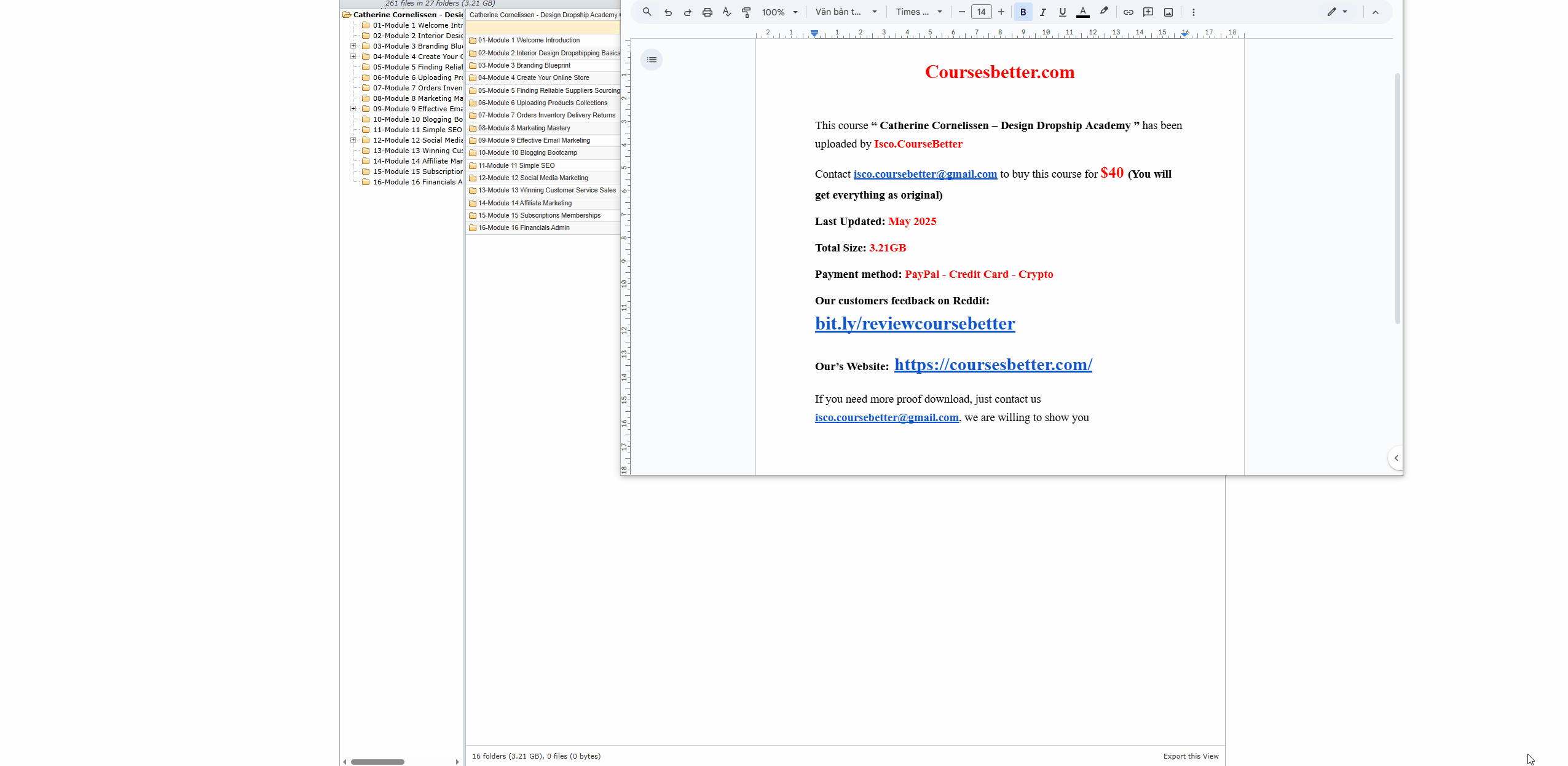The image size is (1568, 766).
Task: Open the https://coursesbetter.com/ link
Action: click(993, 365)
